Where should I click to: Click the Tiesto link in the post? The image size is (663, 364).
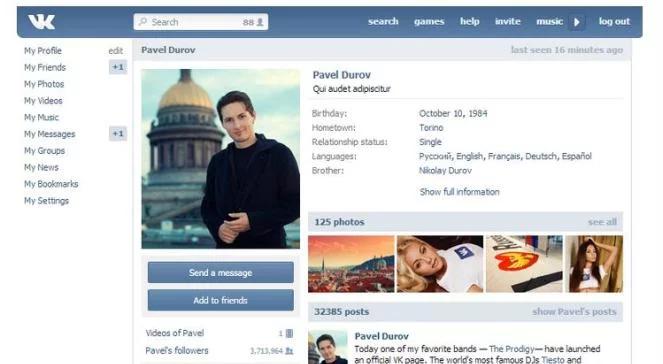click(x=553, y=360)
